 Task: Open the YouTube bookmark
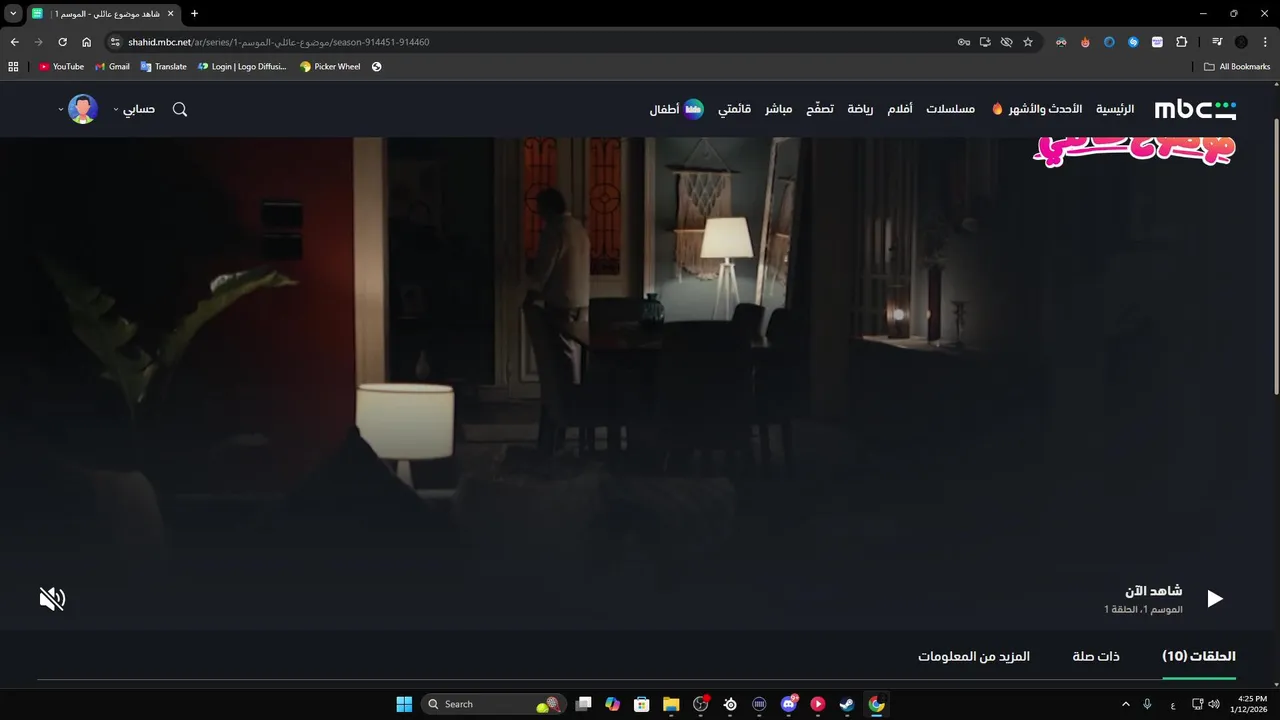[x=61, y=67]
